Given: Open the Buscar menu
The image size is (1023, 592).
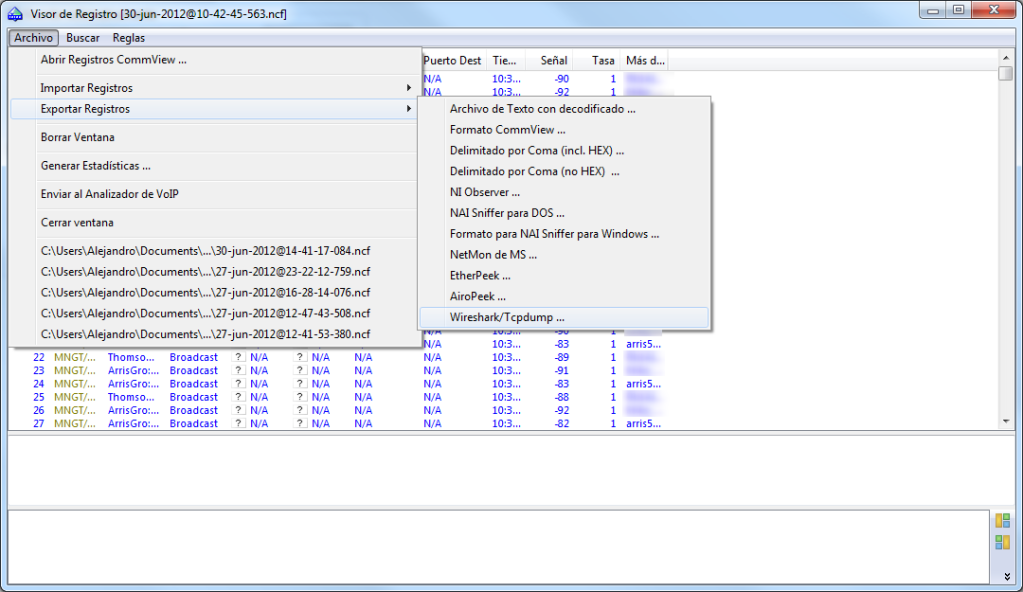Looking at the screenshot, I should pyautogui.click(x=83, y=38).
